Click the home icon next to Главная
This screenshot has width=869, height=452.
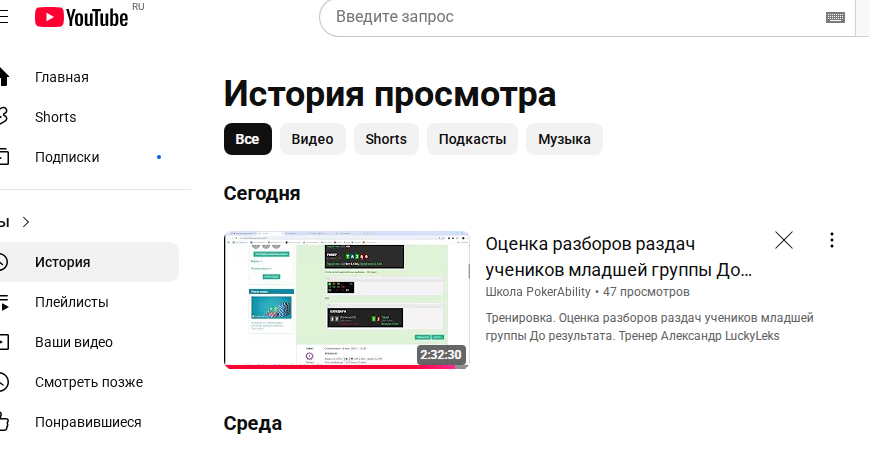[x=3, y=77]
